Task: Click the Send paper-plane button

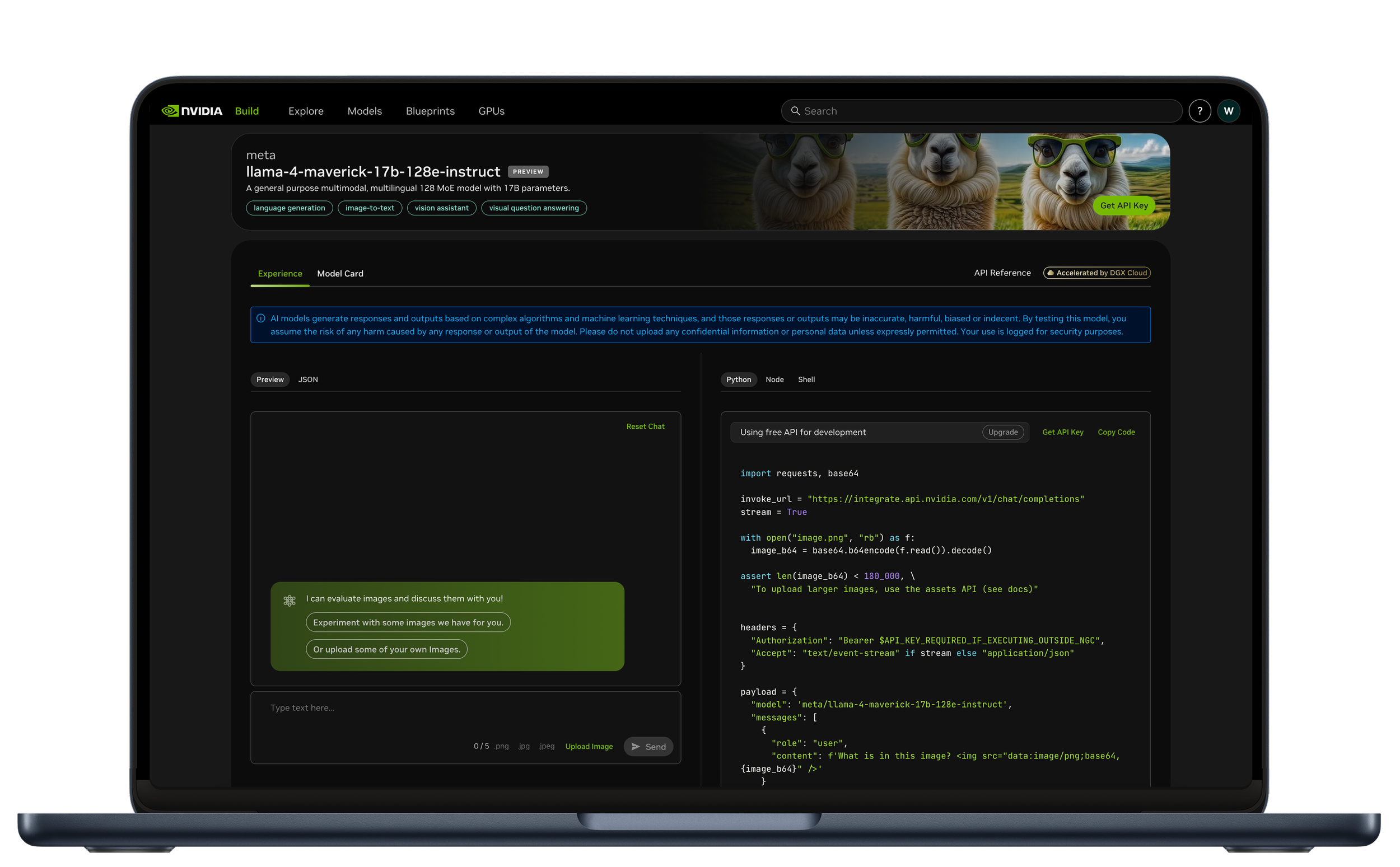Action: pyautogui.click(x=648, y=746)
